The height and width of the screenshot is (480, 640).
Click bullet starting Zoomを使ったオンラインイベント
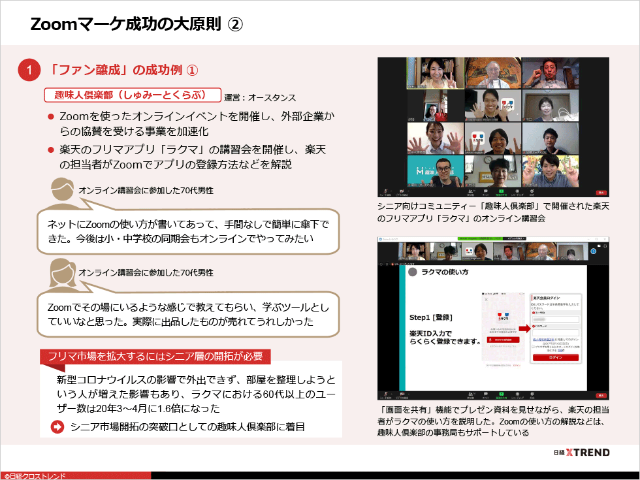point(197,124)
